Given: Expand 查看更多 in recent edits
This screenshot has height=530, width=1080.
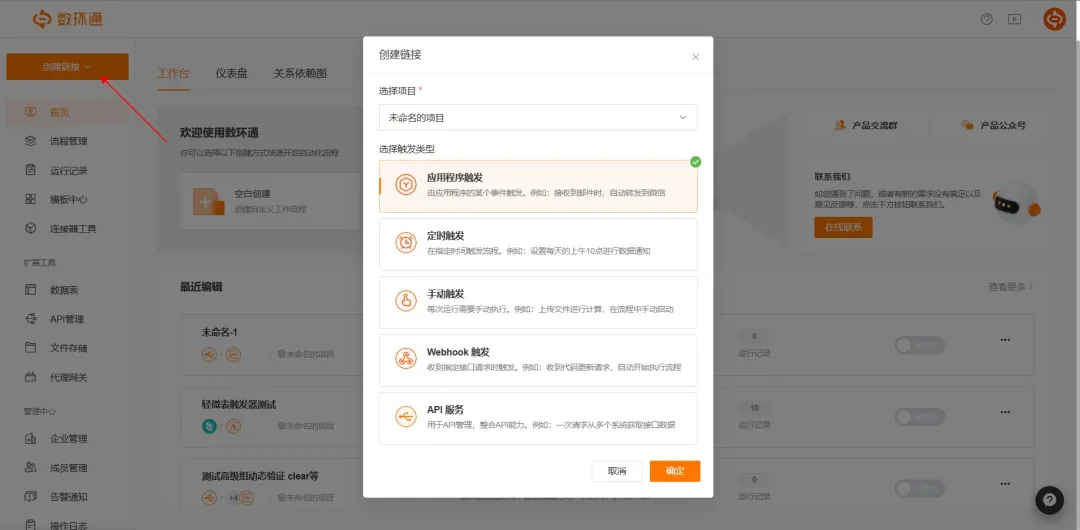Looking at the screenshot, I should click(1010, 287).
